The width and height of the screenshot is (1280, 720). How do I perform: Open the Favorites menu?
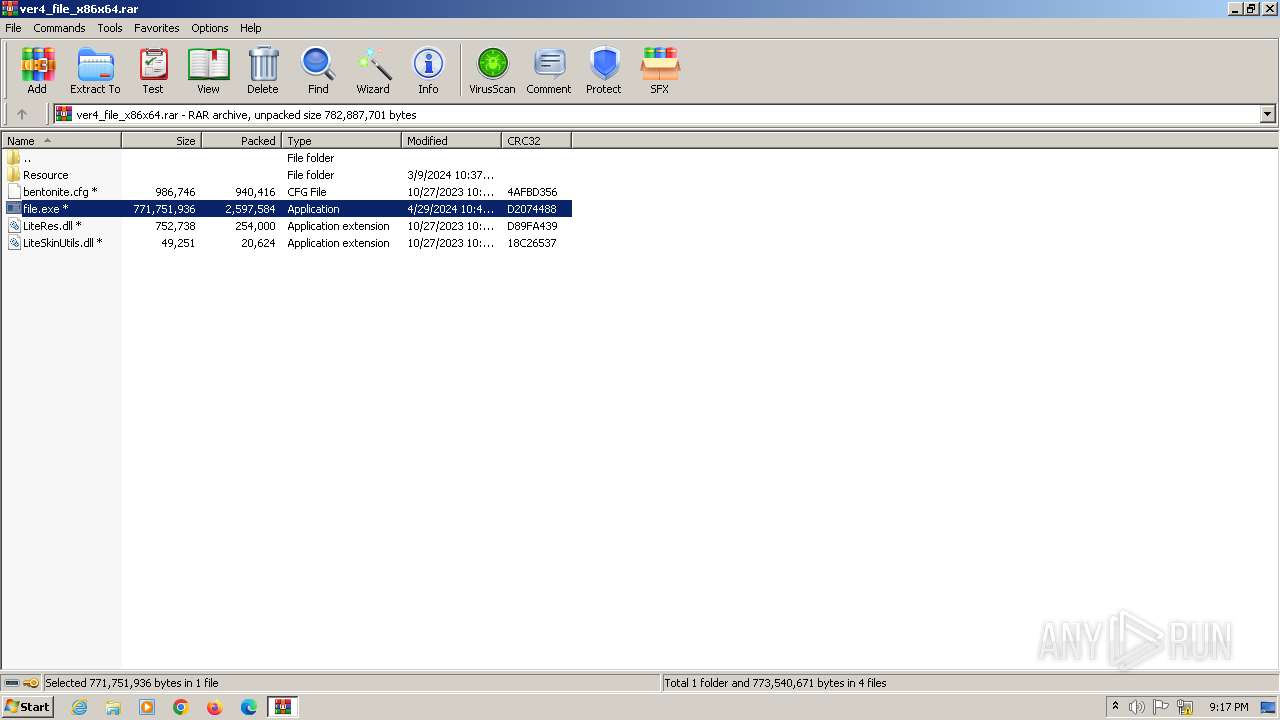point(157,28)
